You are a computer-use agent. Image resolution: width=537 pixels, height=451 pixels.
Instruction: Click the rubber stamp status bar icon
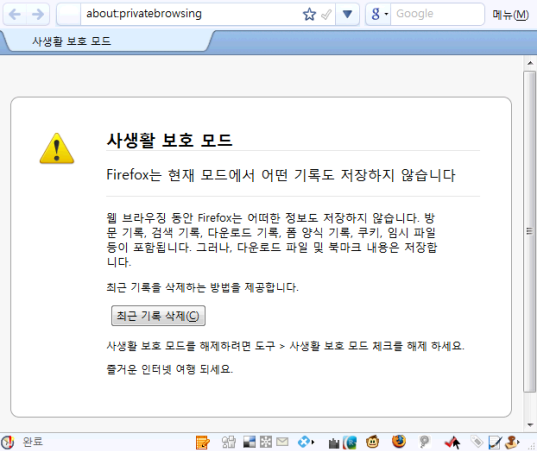tap(512, 442)
